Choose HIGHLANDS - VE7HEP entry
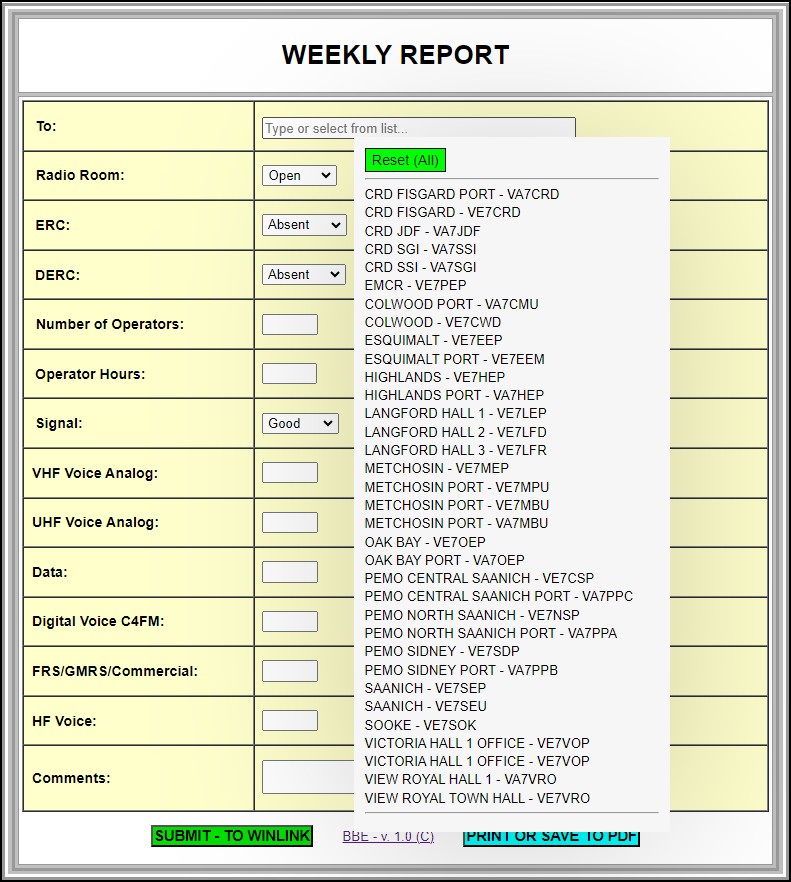Screen dimensions: 791x882 coord(434,377)
